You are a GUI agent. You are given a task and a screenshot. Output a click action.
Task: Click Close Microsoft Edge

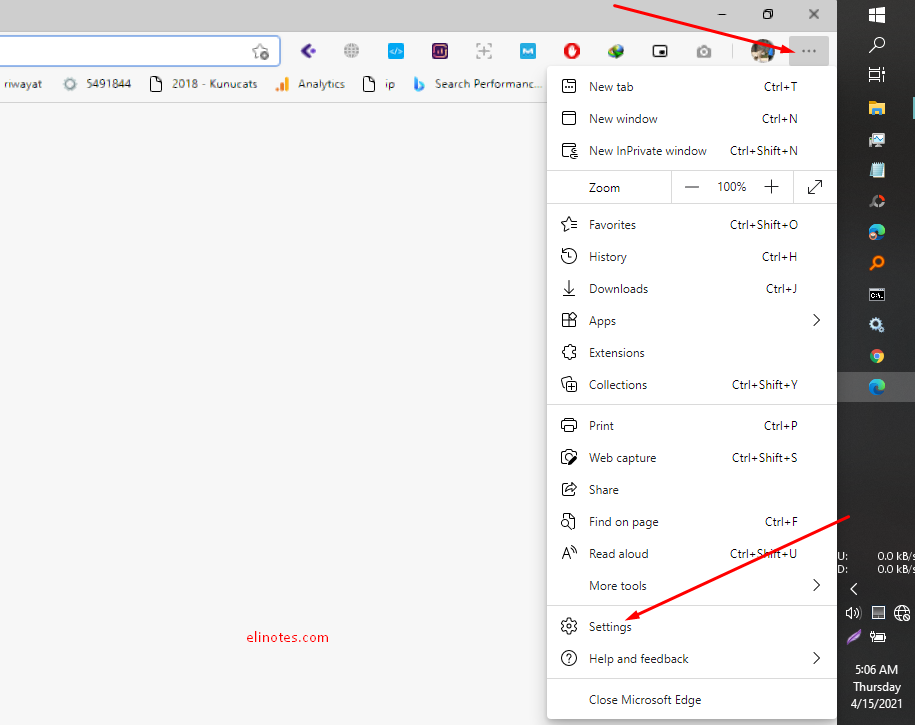click(644, 699)
